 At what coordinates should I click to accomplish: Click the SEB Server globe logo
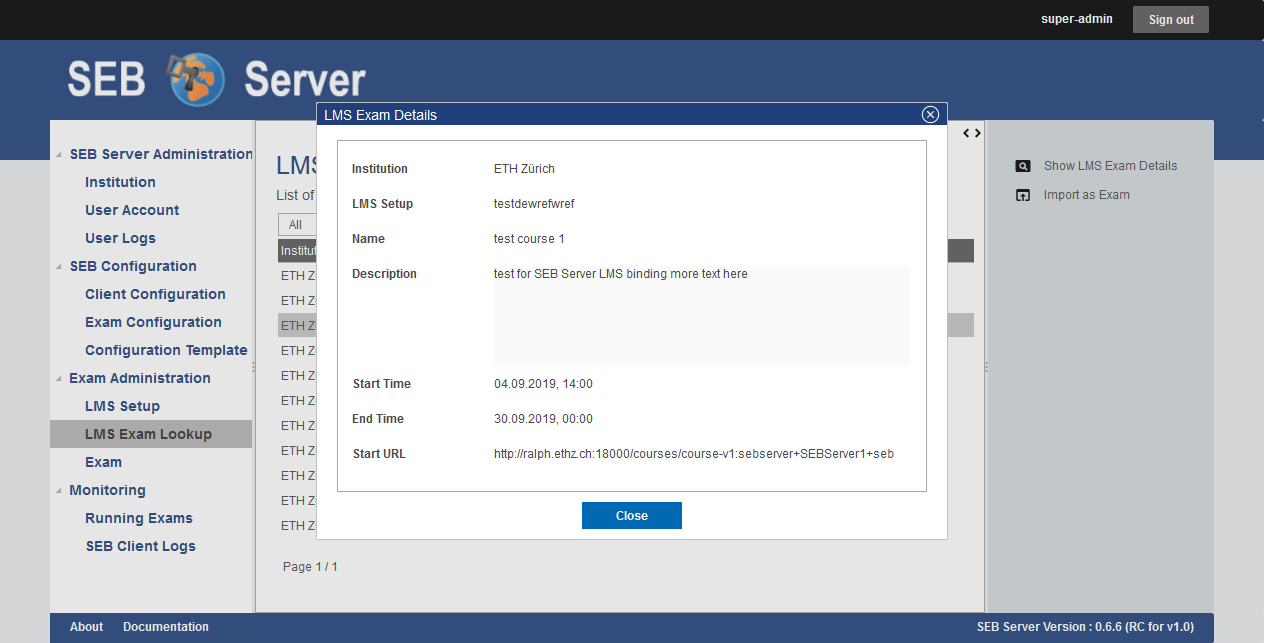(196, 79)
